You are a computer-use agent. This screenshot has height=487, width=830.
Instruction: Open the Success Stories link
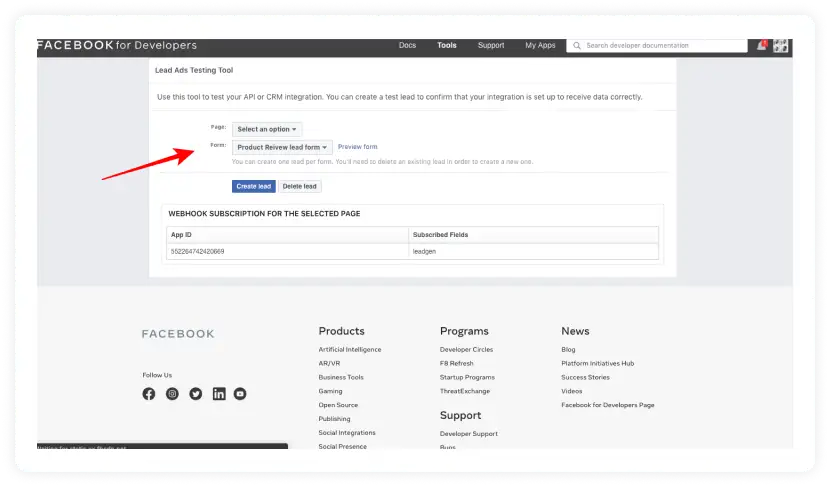click(585, 377)
